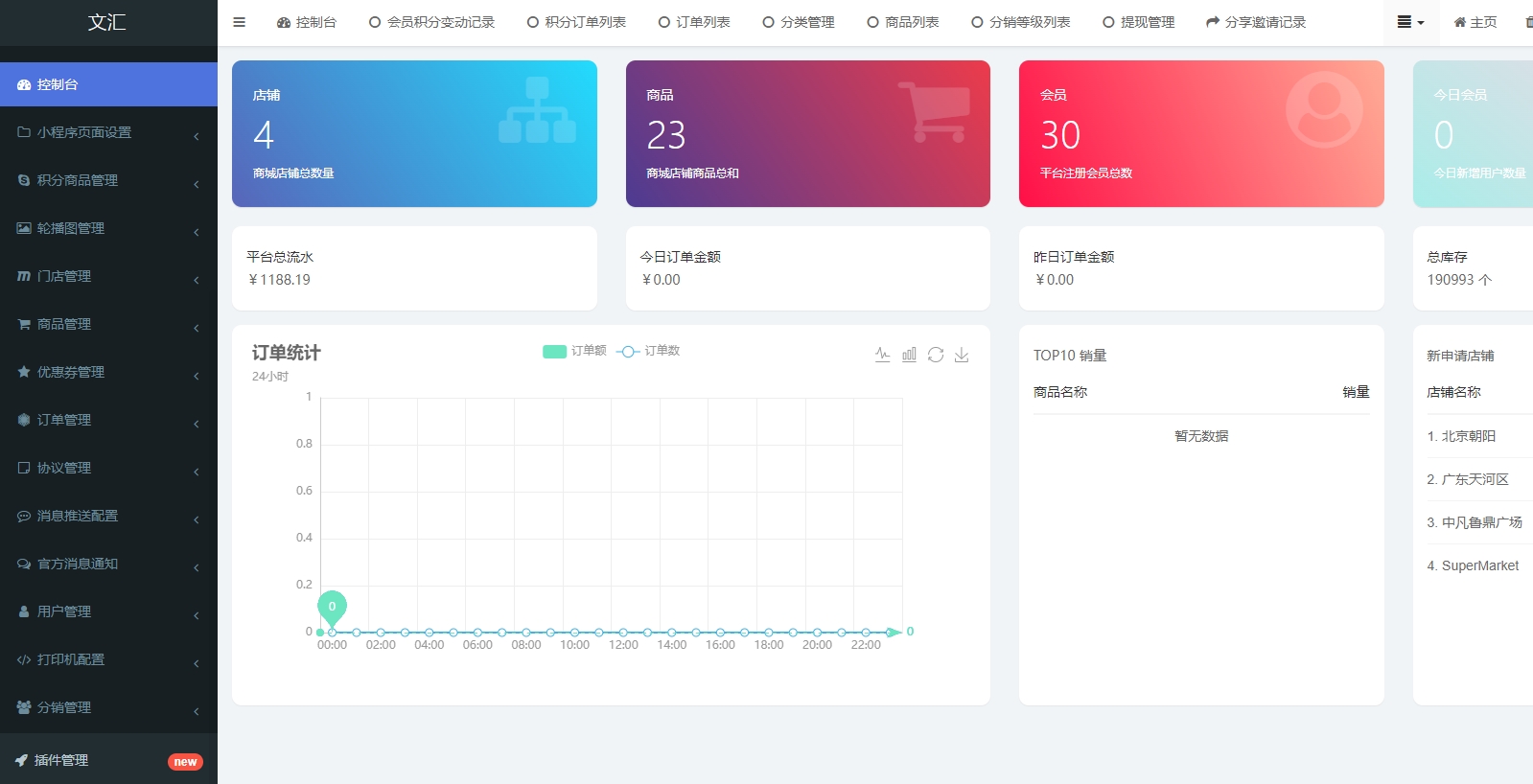Open the top-right list dropdown menu

(1410, 22)
